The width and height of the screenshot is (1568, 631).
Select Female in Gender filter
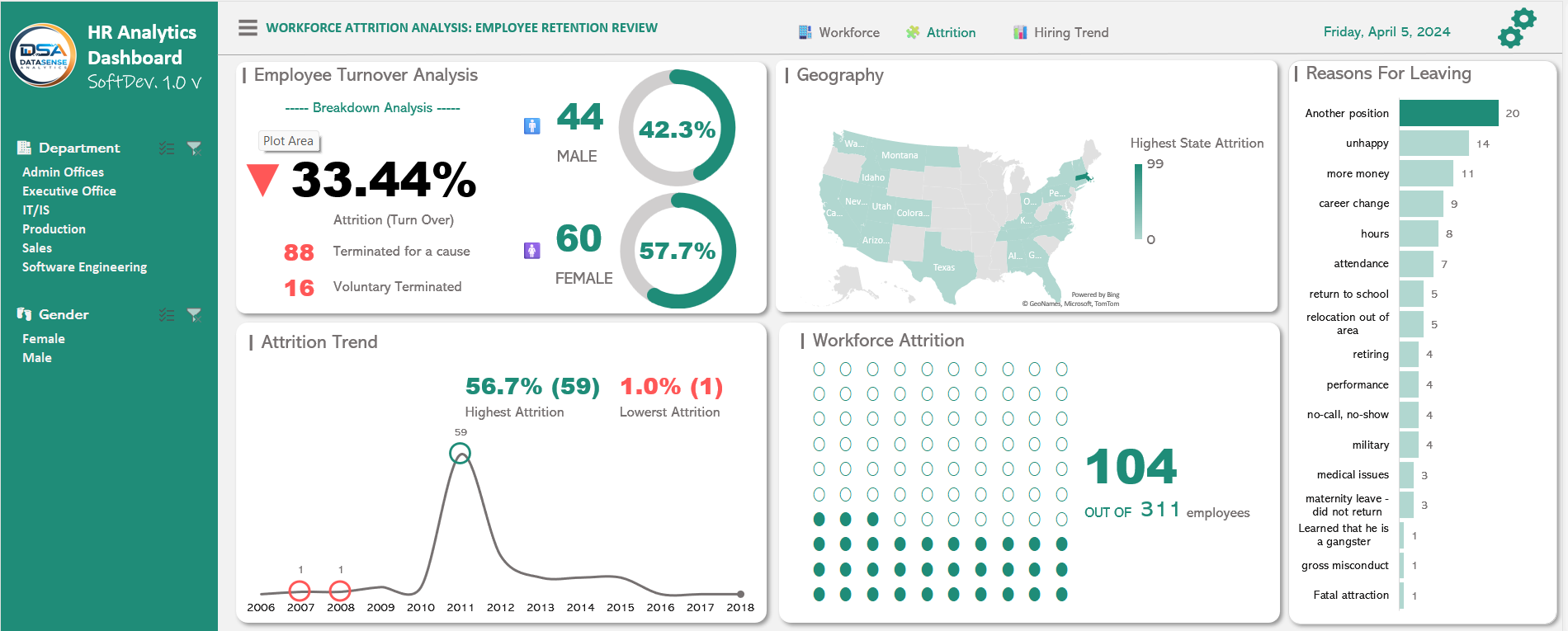click(x=44, y=339)
